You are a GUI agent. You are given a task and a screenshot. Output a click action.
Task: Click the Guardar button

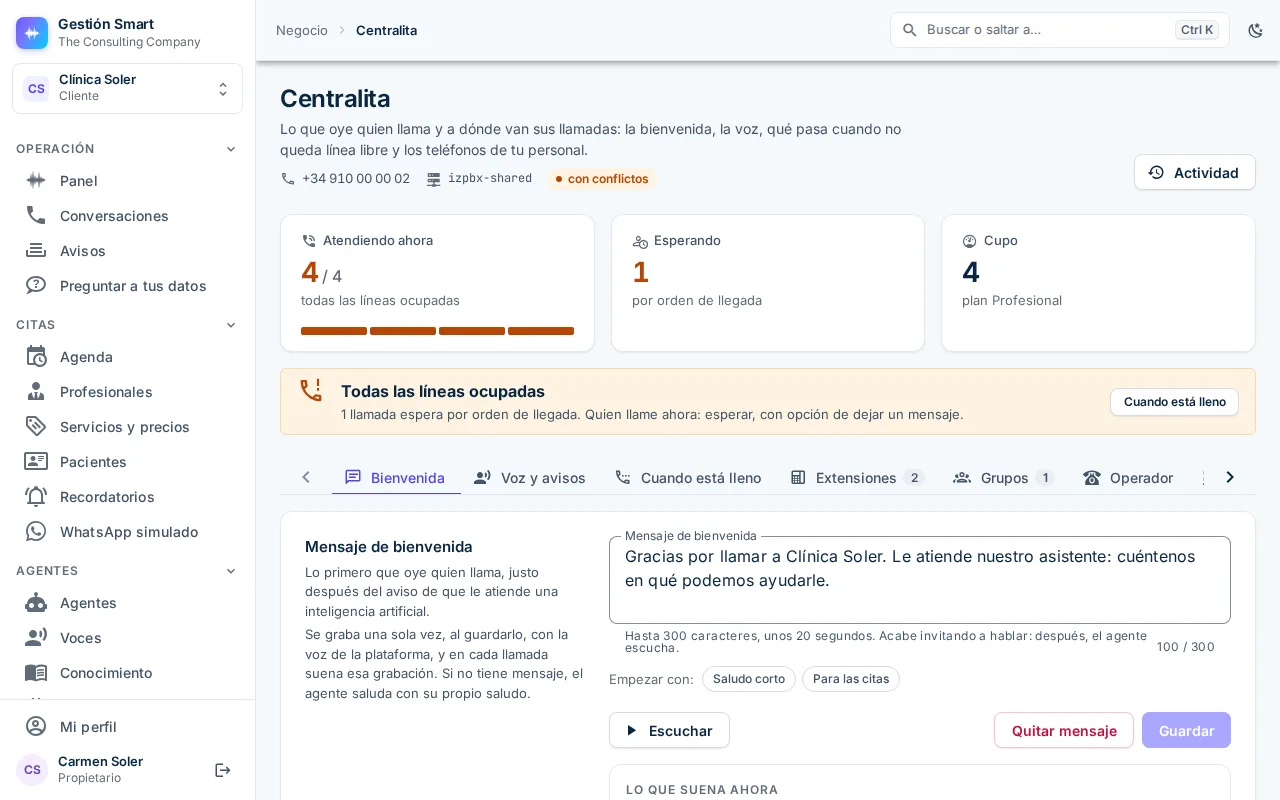click(x=1186, y=730)
